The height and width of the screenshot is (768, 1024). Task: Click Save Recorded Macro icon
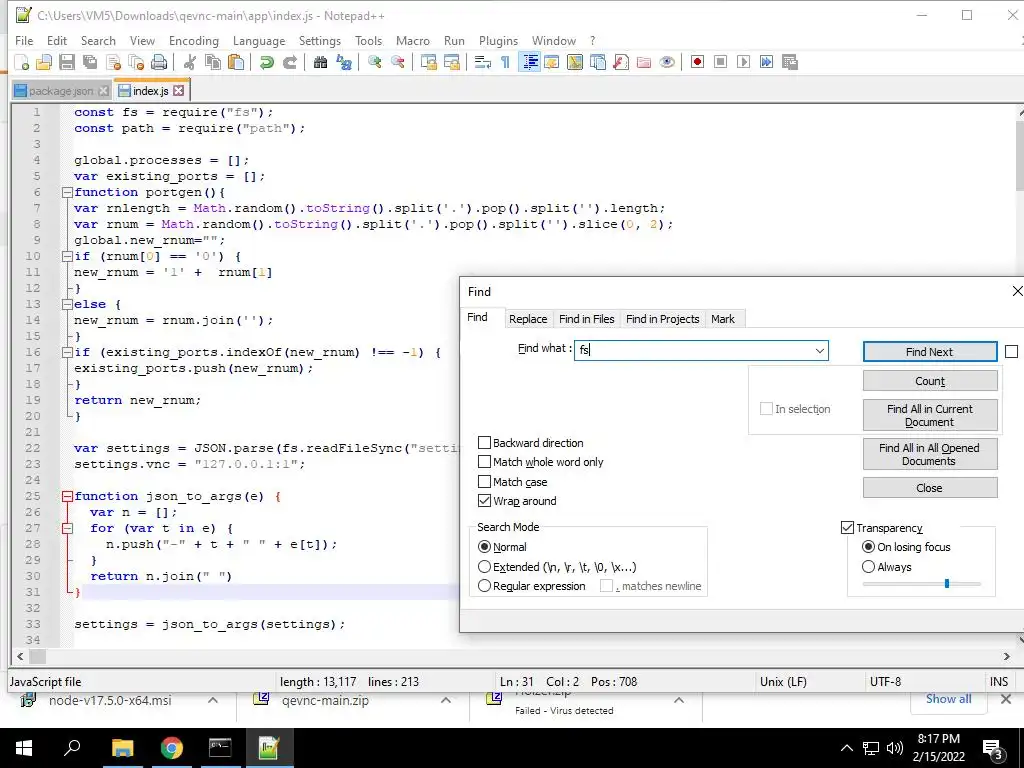[790, 62]
